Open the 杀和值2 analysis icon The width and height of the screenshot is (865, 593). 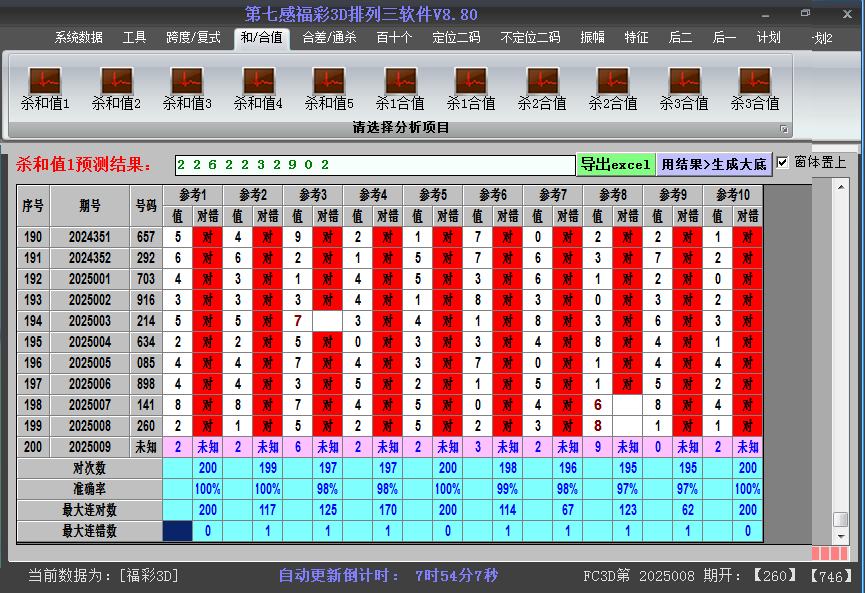[116, 88]
